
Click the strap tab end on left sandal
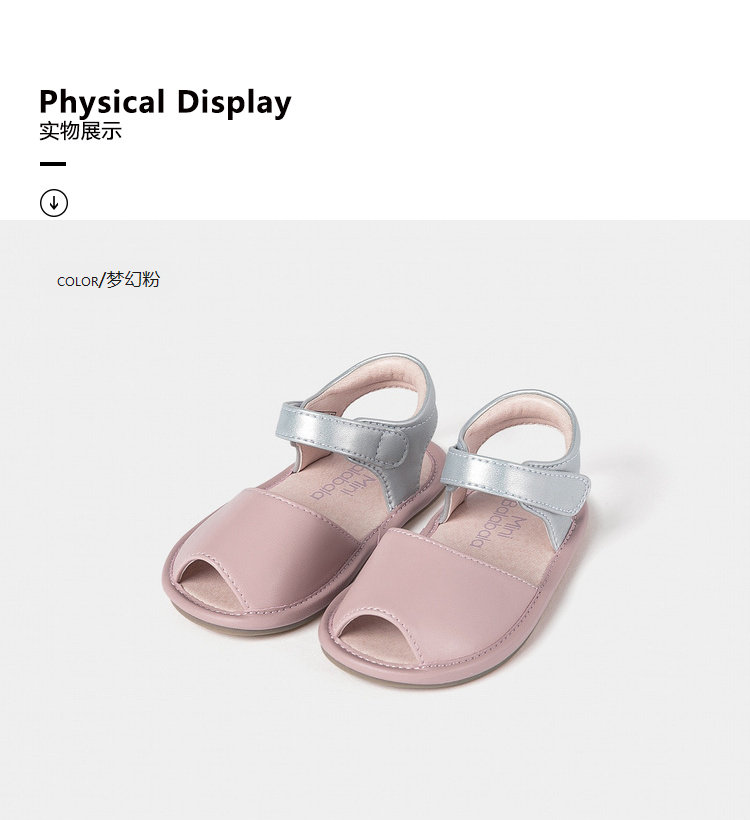click(x=392, y=448)
